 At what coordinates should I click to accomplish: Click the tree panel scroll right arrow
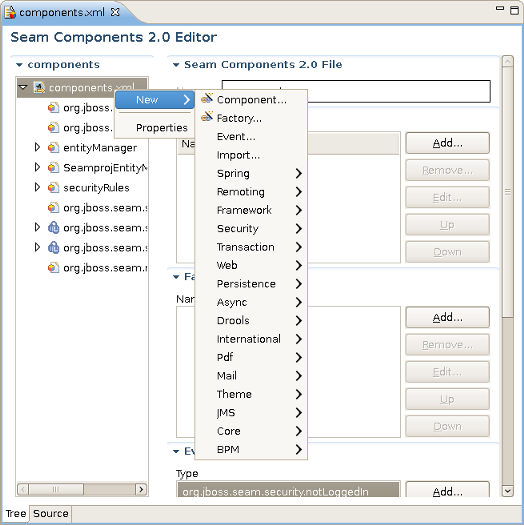[x=141, y=490]
